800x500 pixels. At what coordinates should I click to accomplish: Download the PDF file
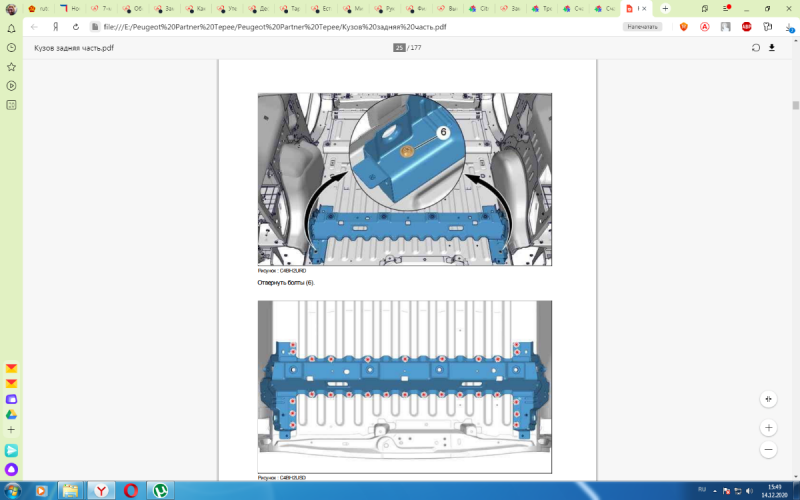pos(772,47)
